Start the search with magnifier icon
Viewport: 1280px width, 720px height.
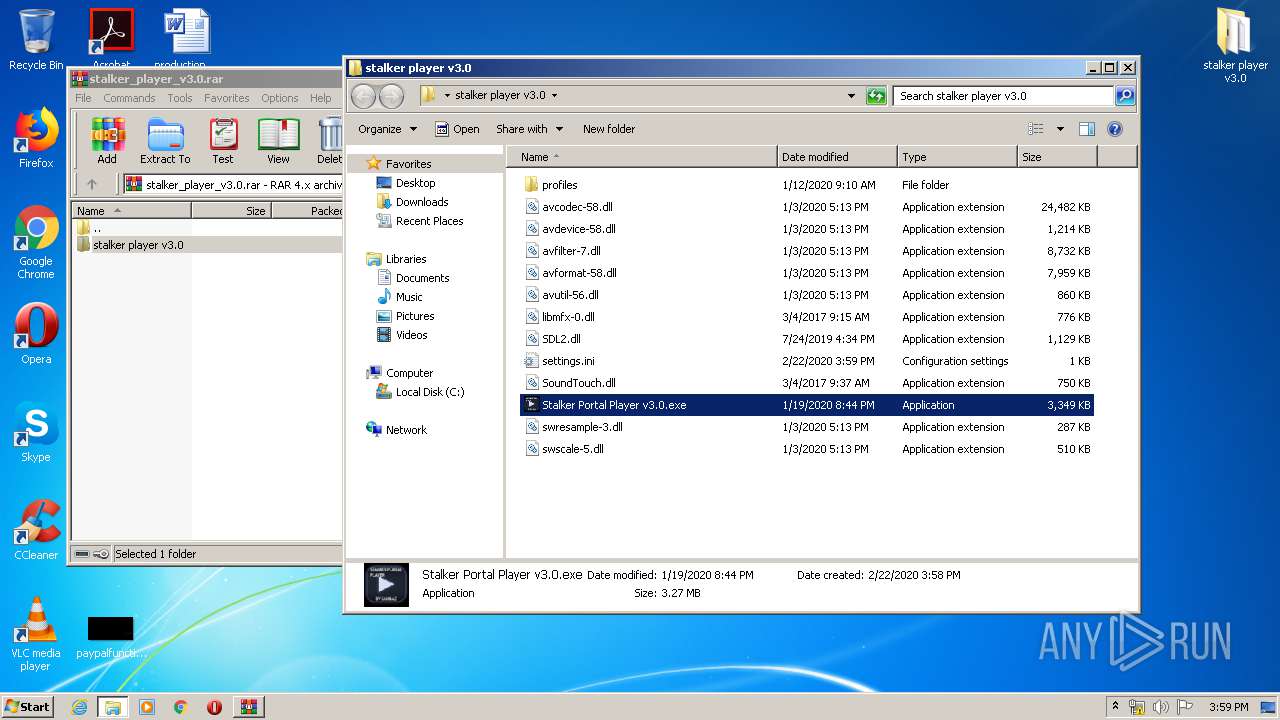pyautogui.click(x=1125, y=96)
